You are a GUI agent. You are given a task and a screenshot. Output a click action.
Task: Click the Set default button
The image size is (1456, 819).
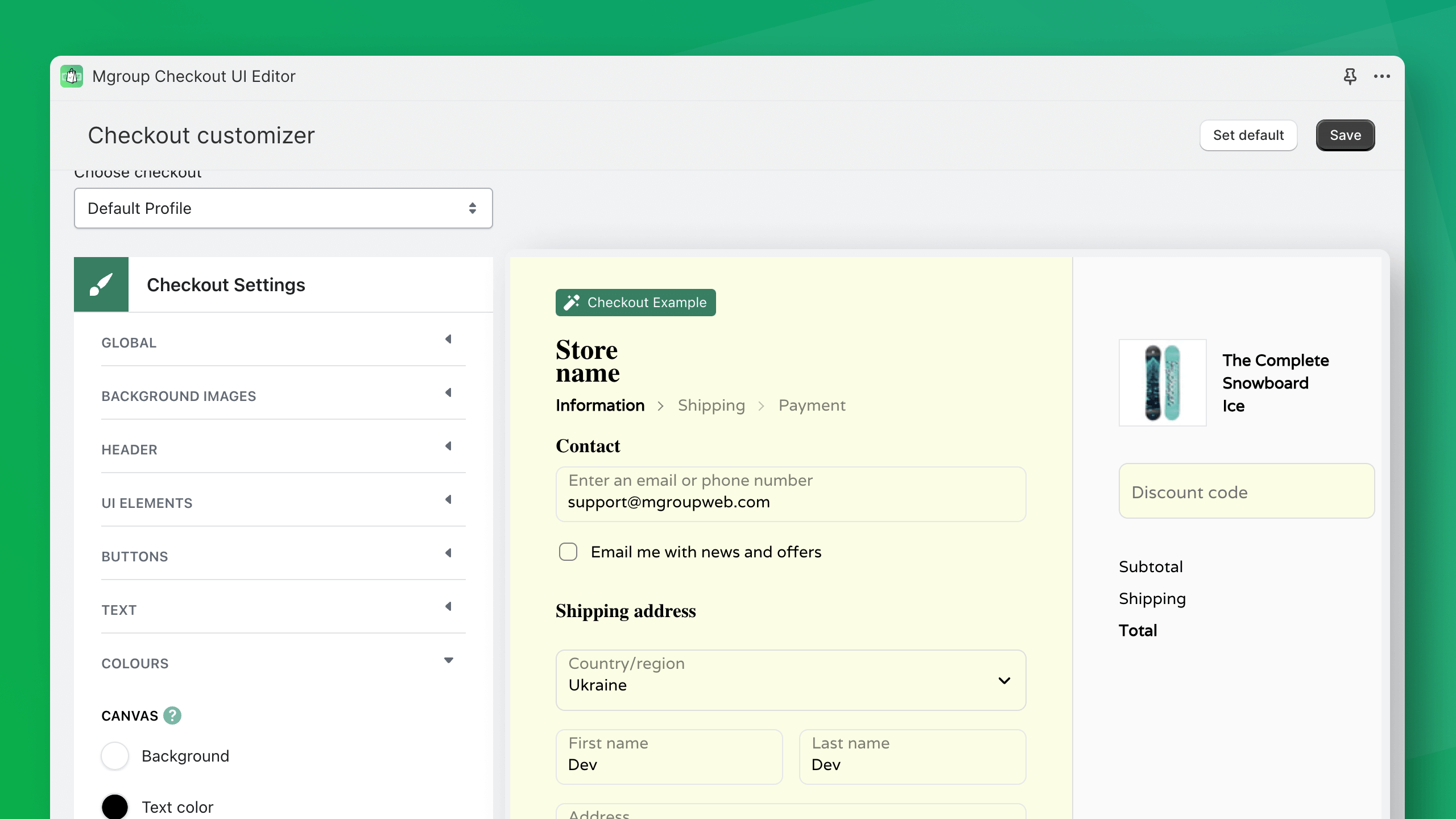[1248, 135]
